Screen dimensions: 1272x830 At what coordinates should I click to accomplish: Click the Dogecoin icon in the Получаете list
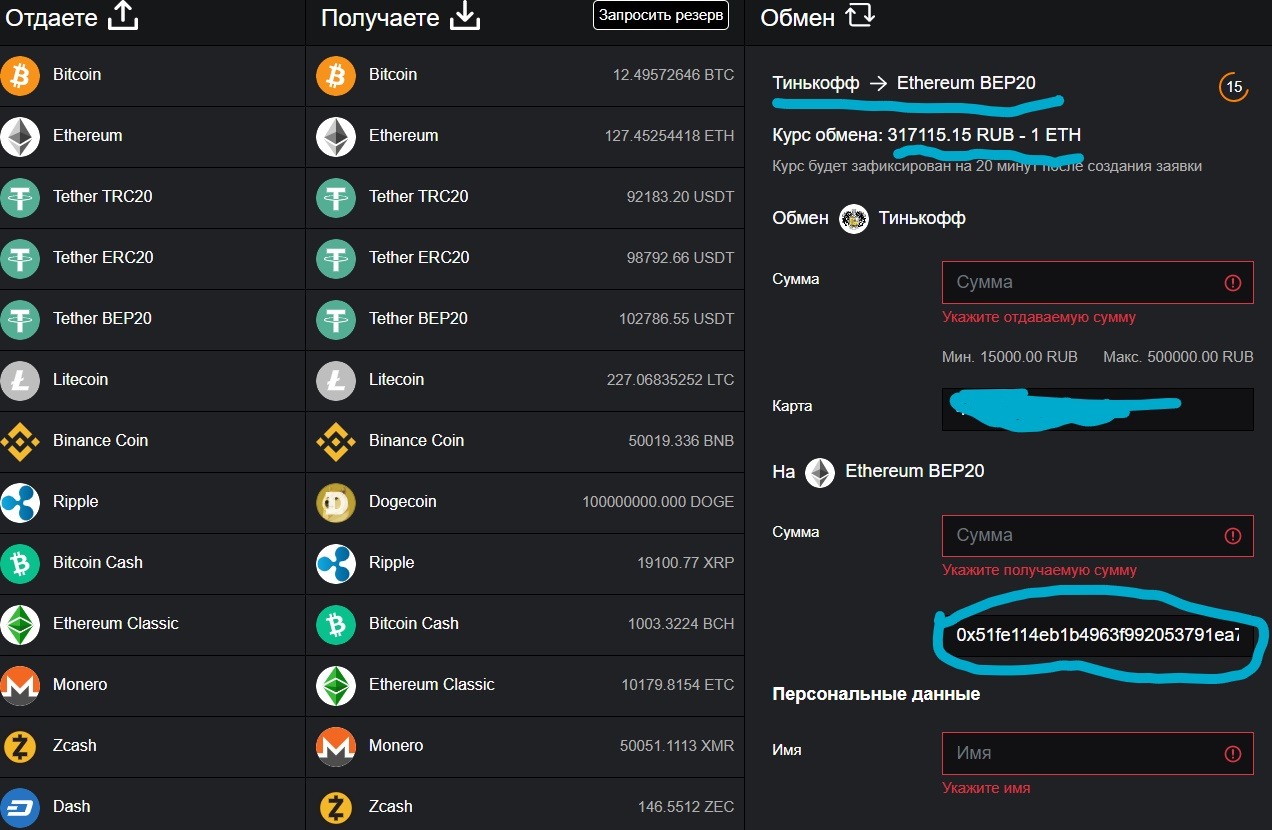pyautogui.click(x=336, y=502)
